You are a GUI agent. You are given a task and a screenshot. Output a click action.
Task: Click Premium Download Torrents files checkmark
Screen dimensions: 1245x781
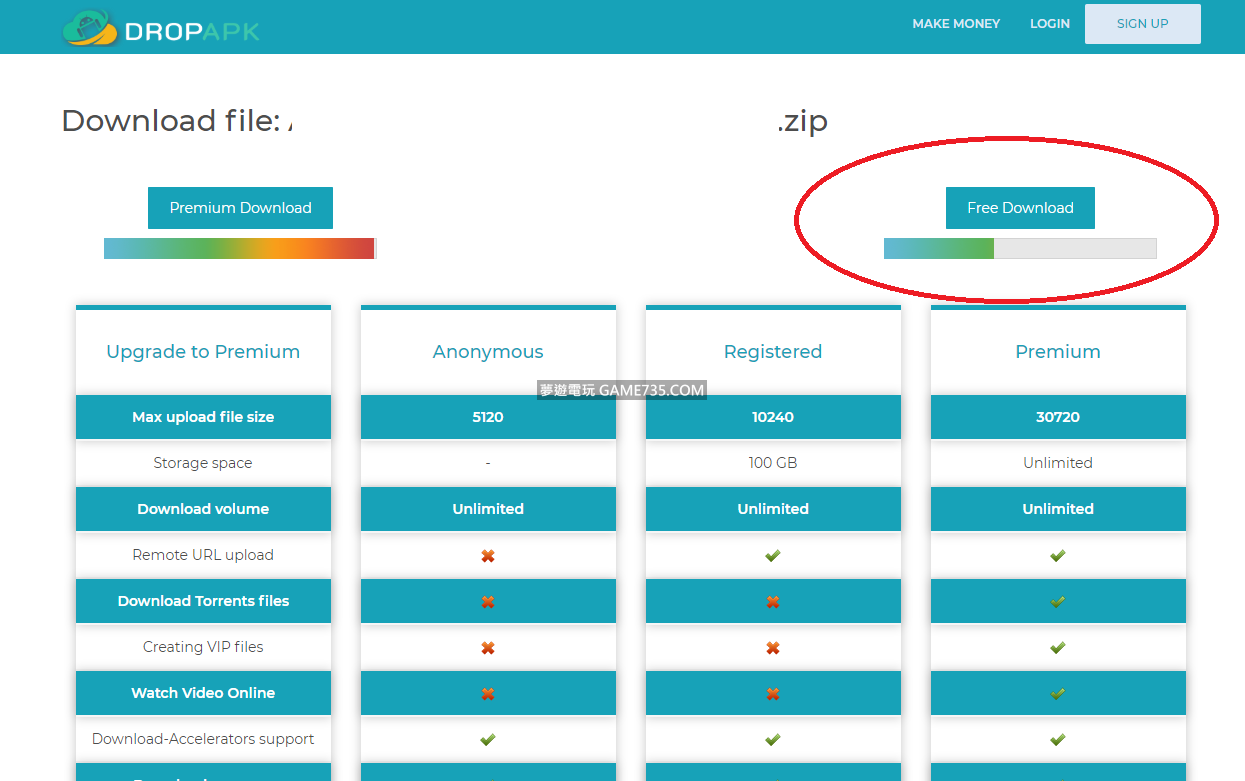pyautogui.click(x=1058, y=602)
